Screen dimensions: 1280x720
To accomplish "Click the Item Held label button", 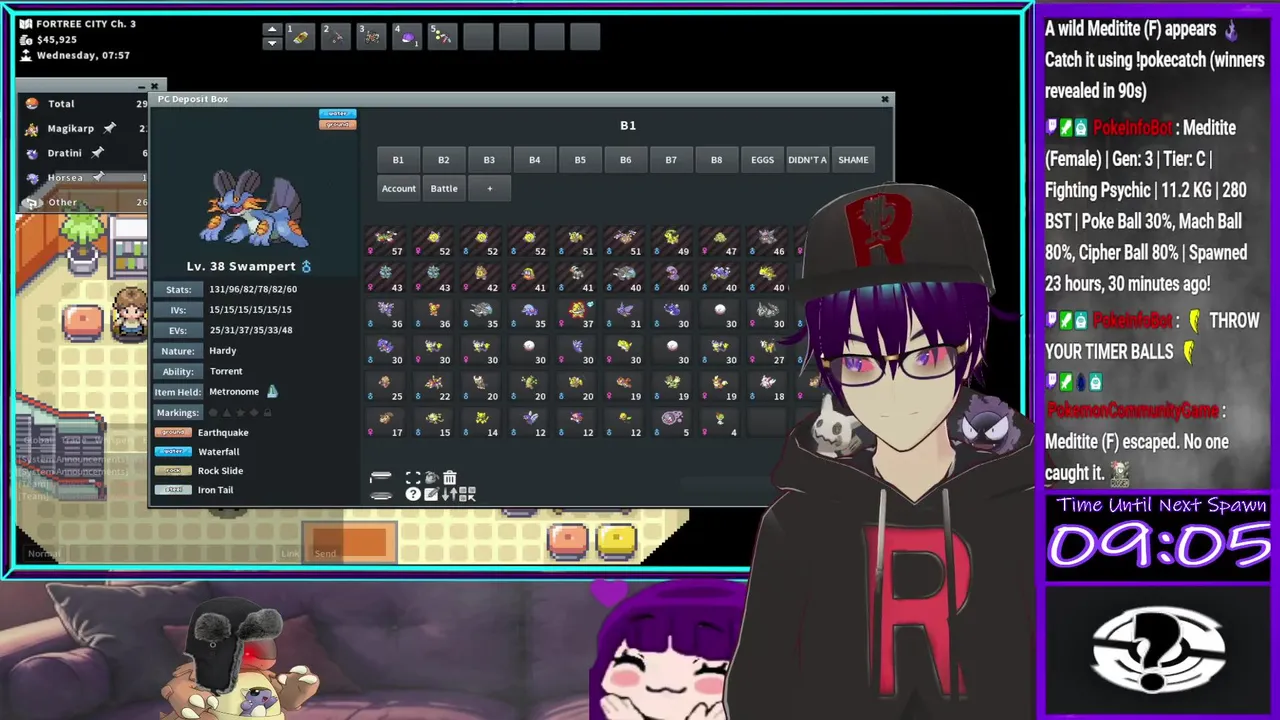I will (178, 392).
